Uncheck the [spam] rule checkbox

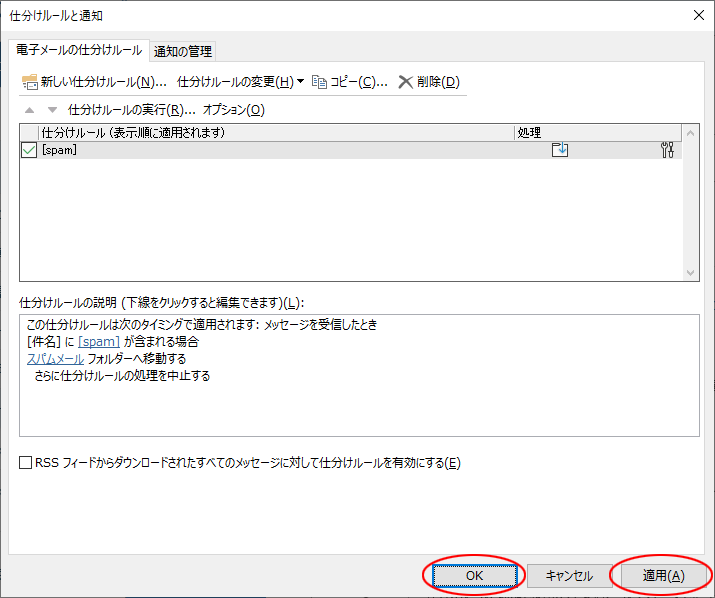click(29, 150)
